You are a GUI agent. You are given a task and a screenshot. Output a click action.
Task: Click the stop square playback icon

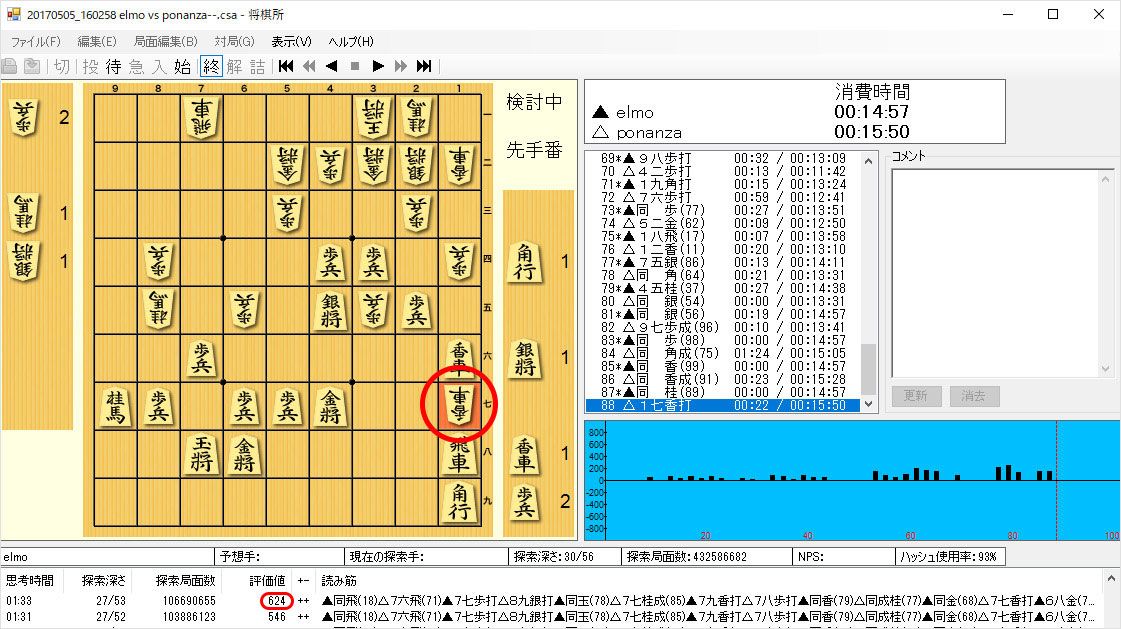pos(355,66)
